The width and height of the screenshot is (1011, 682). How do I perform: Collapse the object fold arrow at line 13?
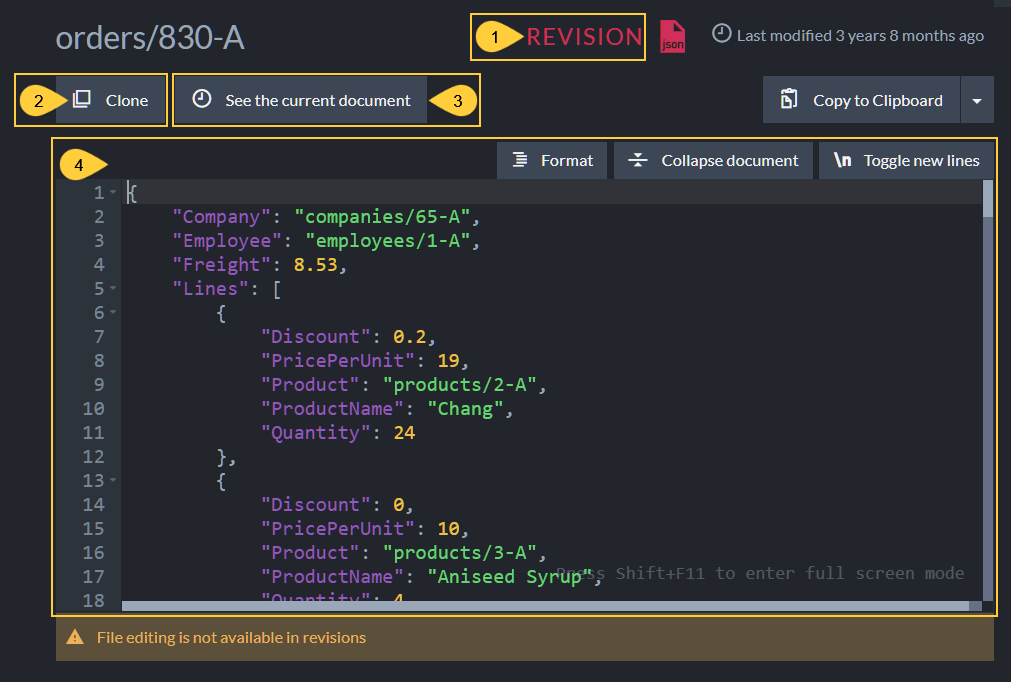pyautogui.click(x=113, y=480)
